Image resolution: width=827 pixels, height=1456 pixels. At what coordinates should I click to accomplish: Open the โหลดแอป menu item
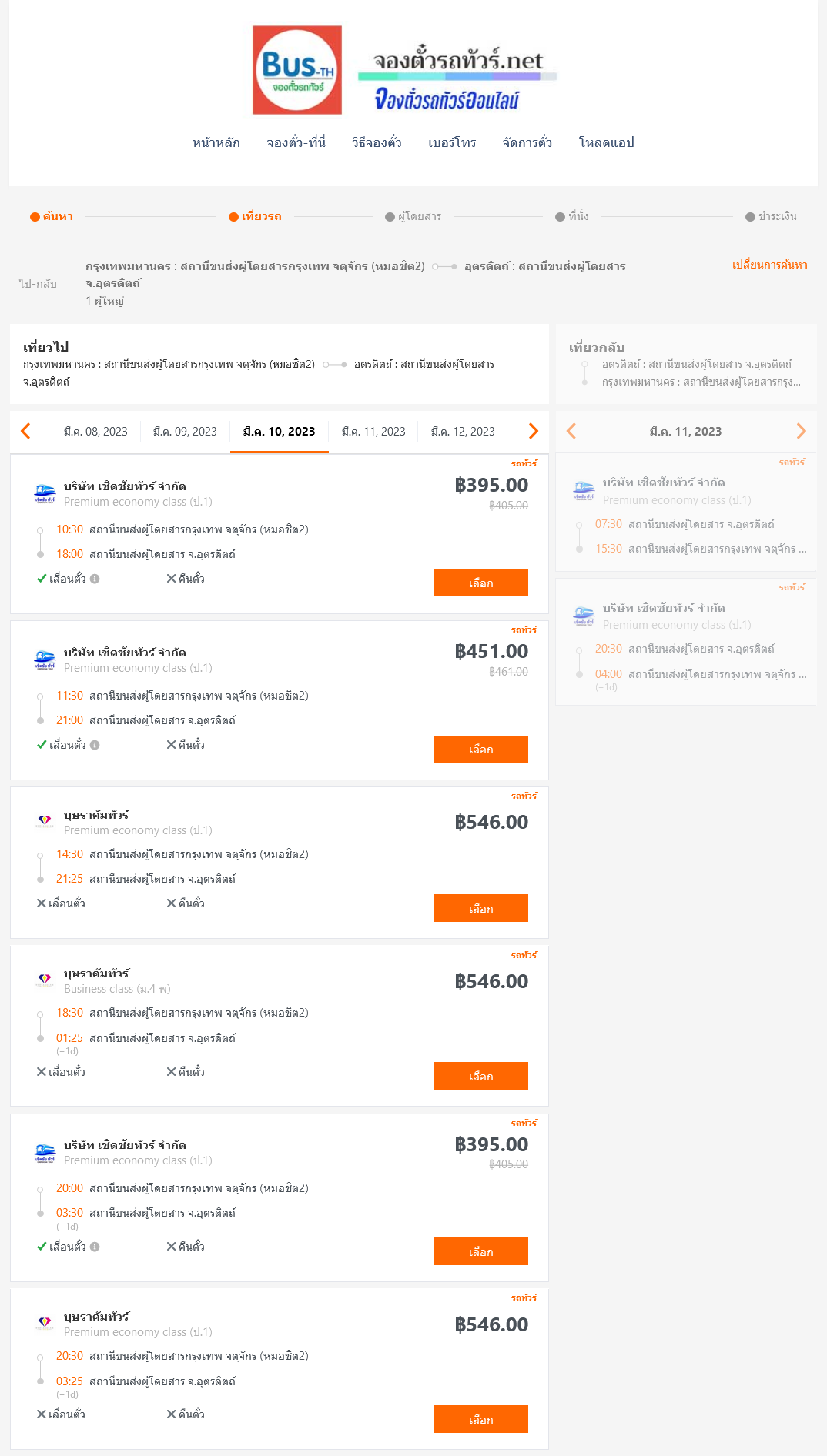[607, 142]
